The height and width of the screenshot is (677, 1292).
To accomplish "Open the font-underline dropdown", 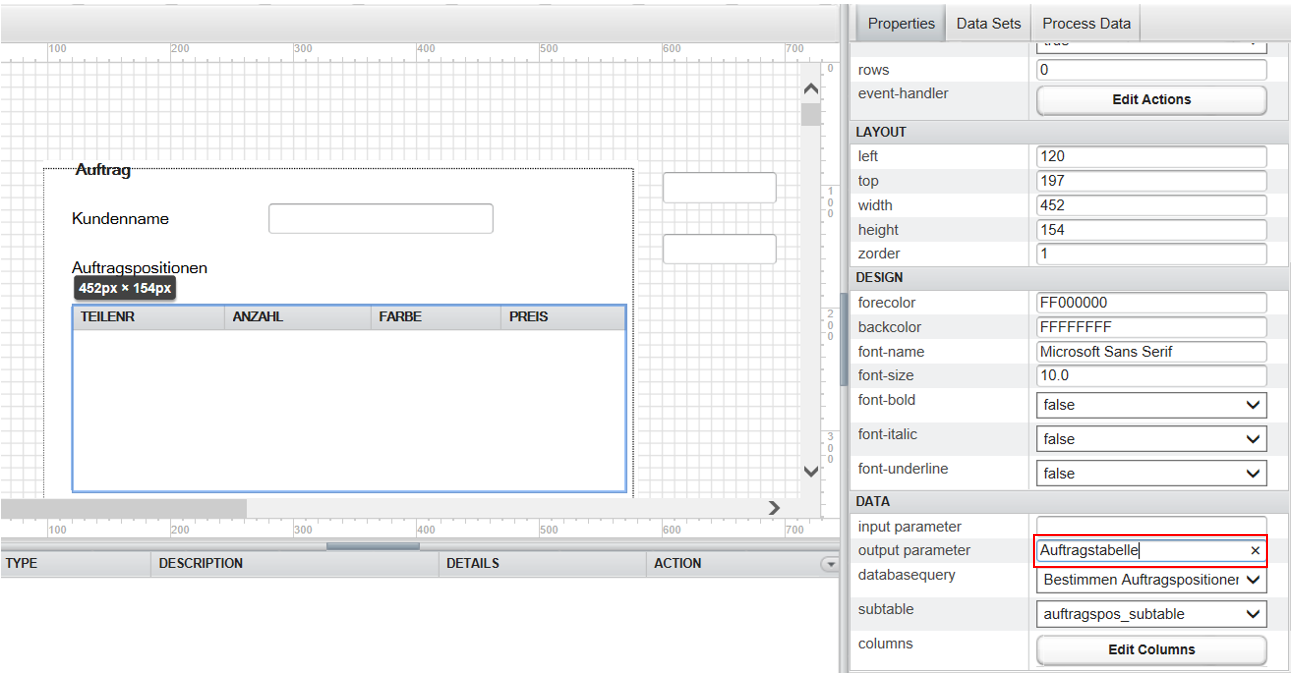I will pos(1151,473).
